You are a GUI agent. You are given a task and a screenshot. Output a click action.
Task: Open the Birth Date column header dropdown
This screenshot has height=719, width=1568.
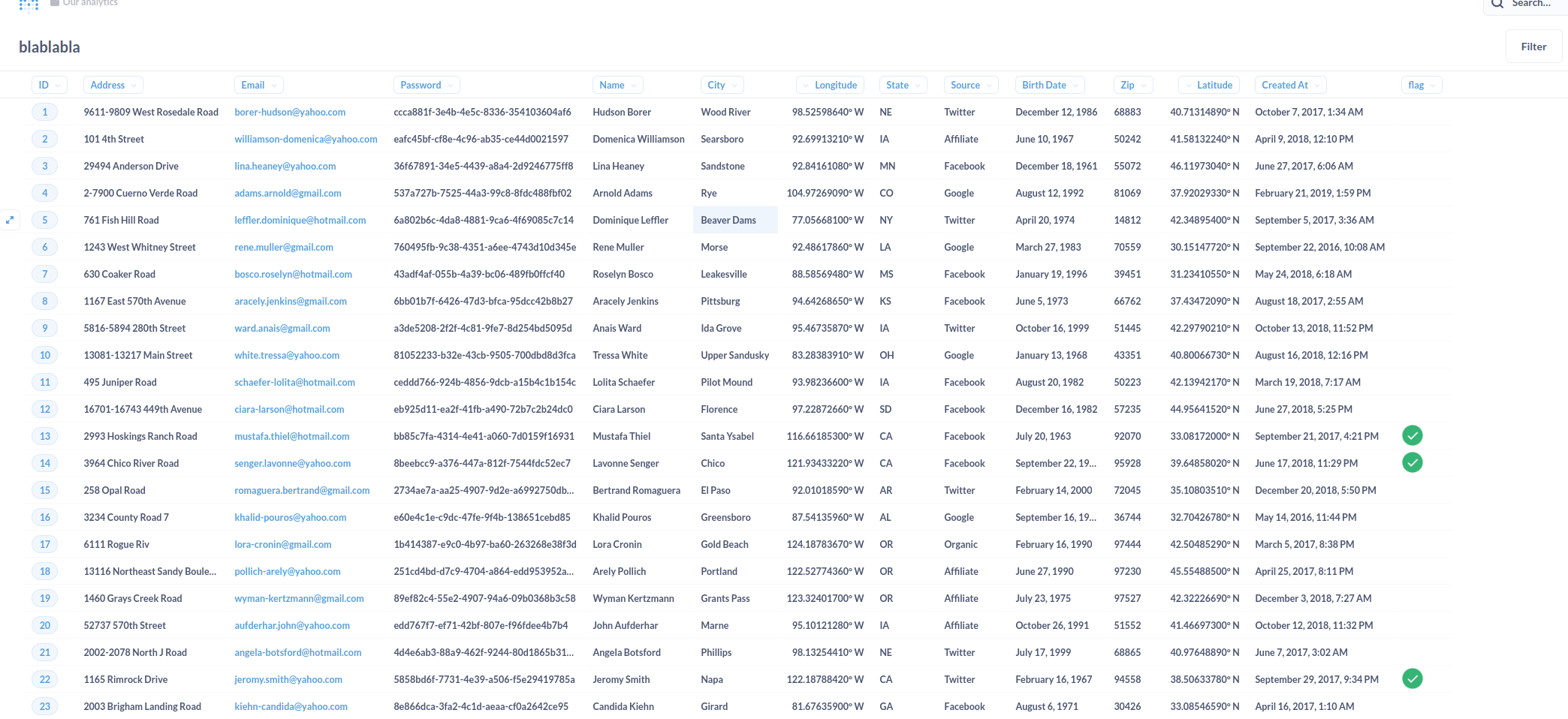(1076, 85)
